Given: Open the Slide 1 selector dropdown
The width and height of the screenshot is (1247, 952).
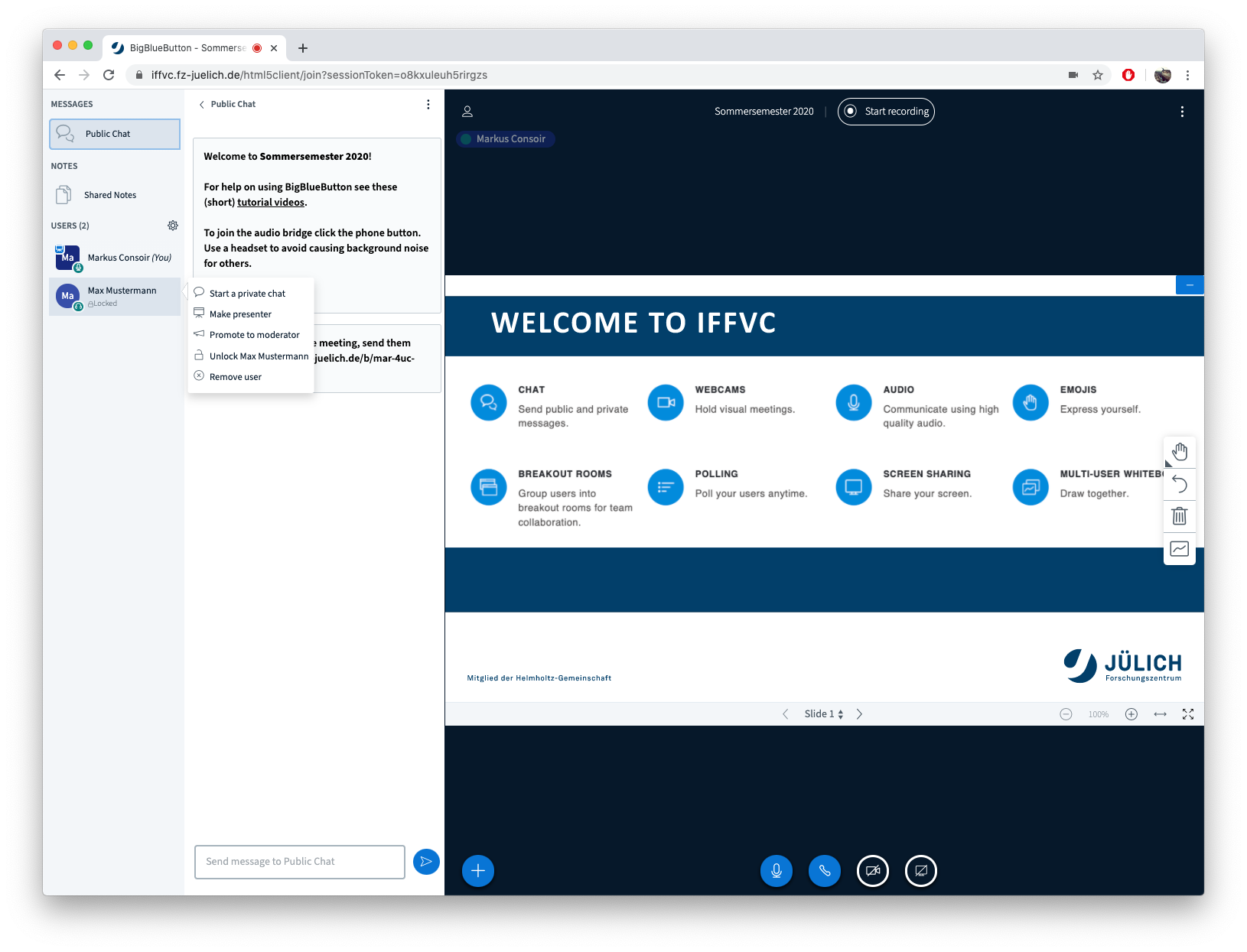Looking at the screenshot, I should 823,714.
